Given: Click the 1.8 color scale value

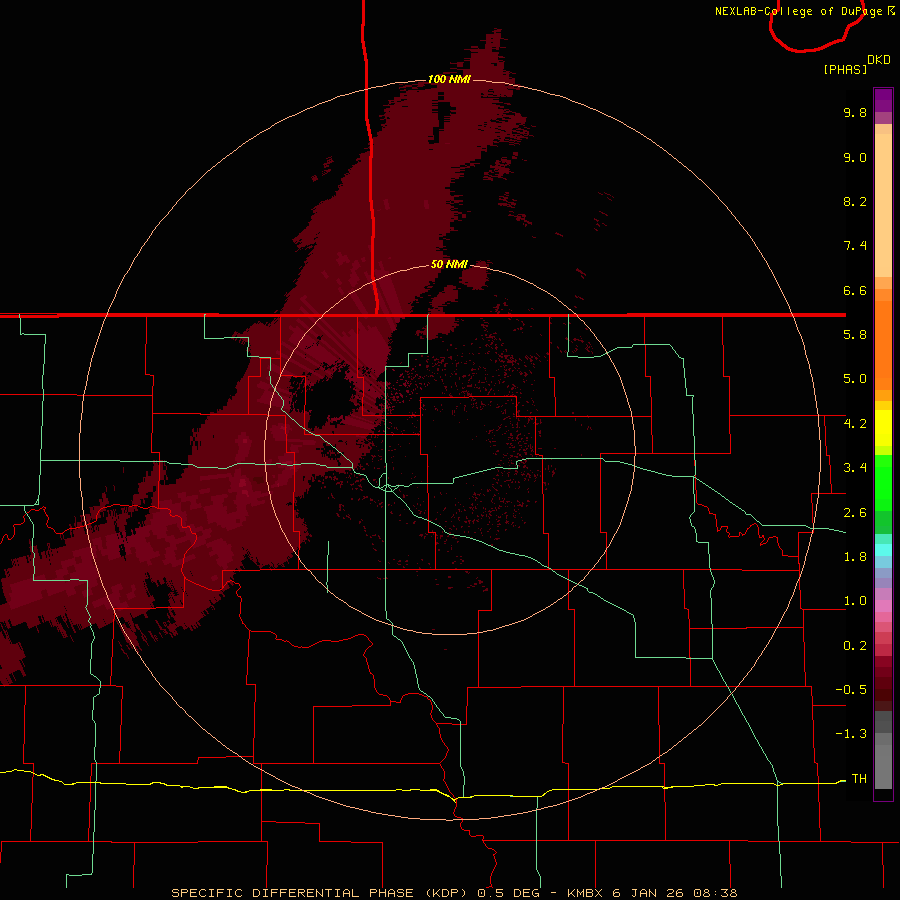Looking at the screenshot, I should [855, 557].
